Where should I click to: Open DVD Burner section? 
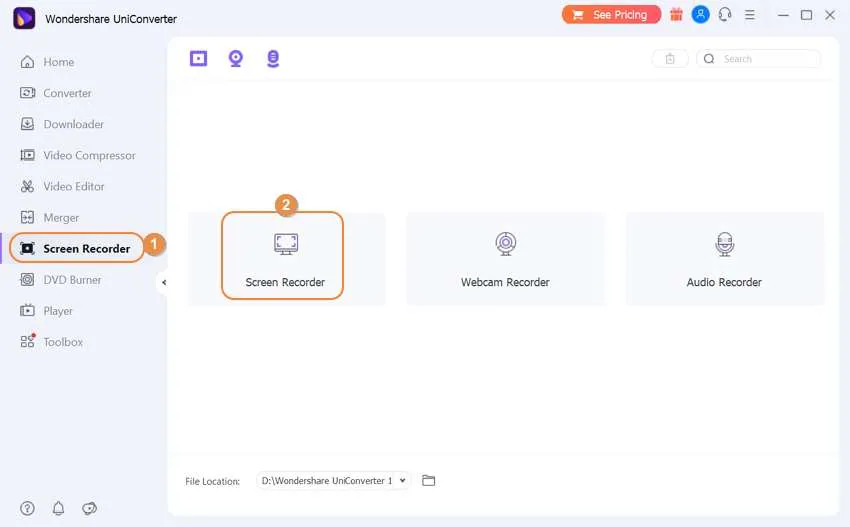click(61, 280)
